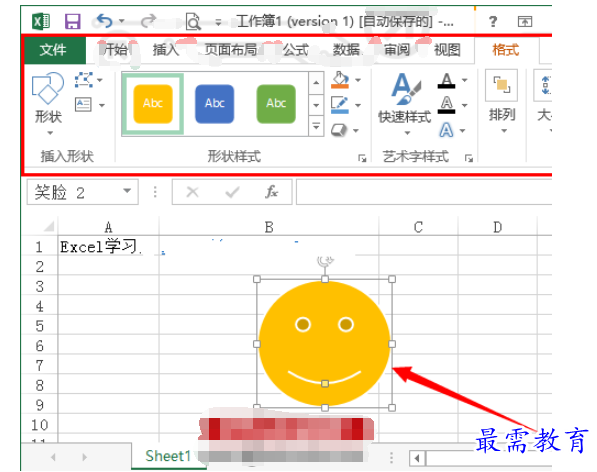Click the text effects glowing A icon
Viewport: 597px width, 472px height.
446,130
